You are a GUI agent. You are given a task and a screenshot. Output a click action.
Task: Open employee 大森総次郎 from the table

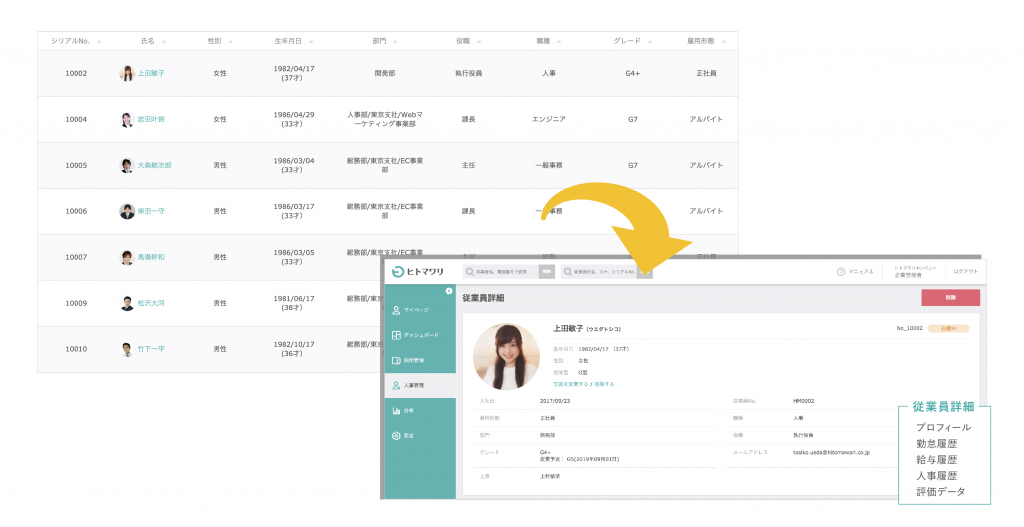154,165
